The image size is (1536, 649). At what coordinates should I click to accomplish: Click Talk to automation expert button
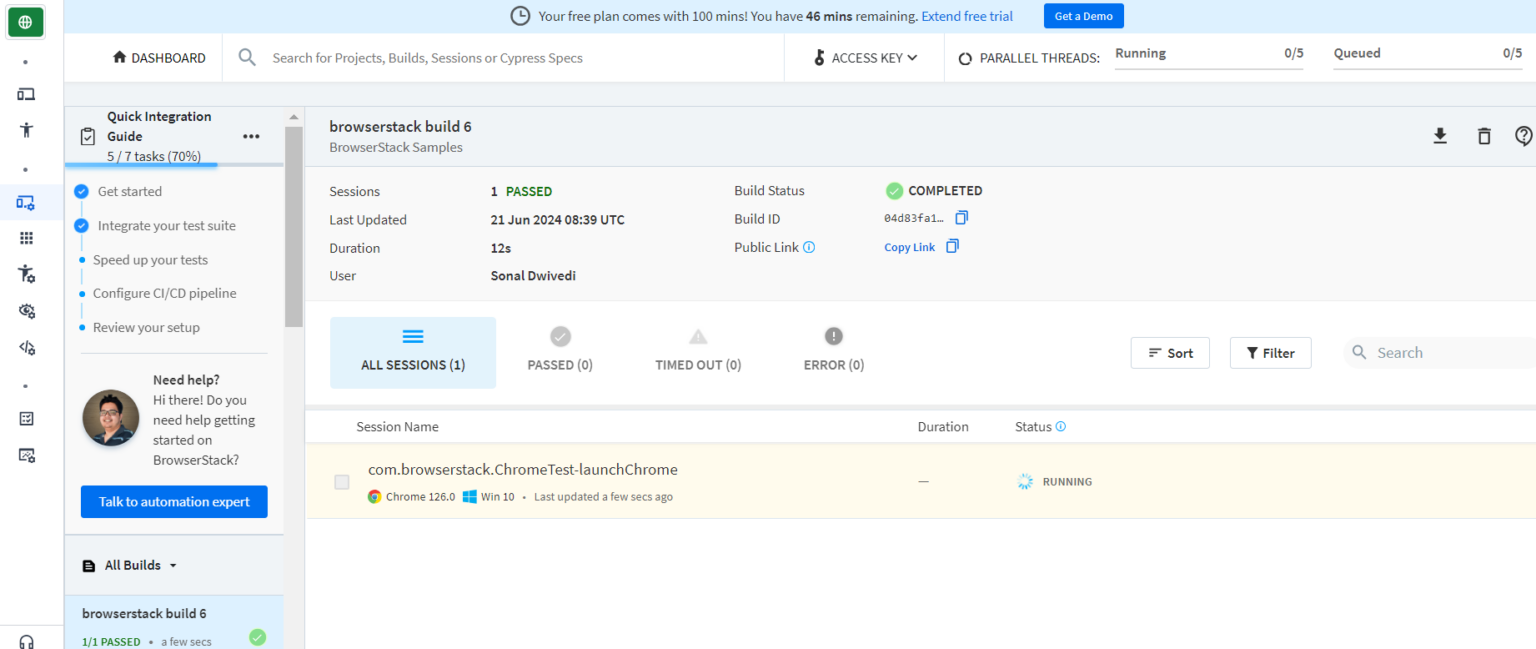coord(174,502)
